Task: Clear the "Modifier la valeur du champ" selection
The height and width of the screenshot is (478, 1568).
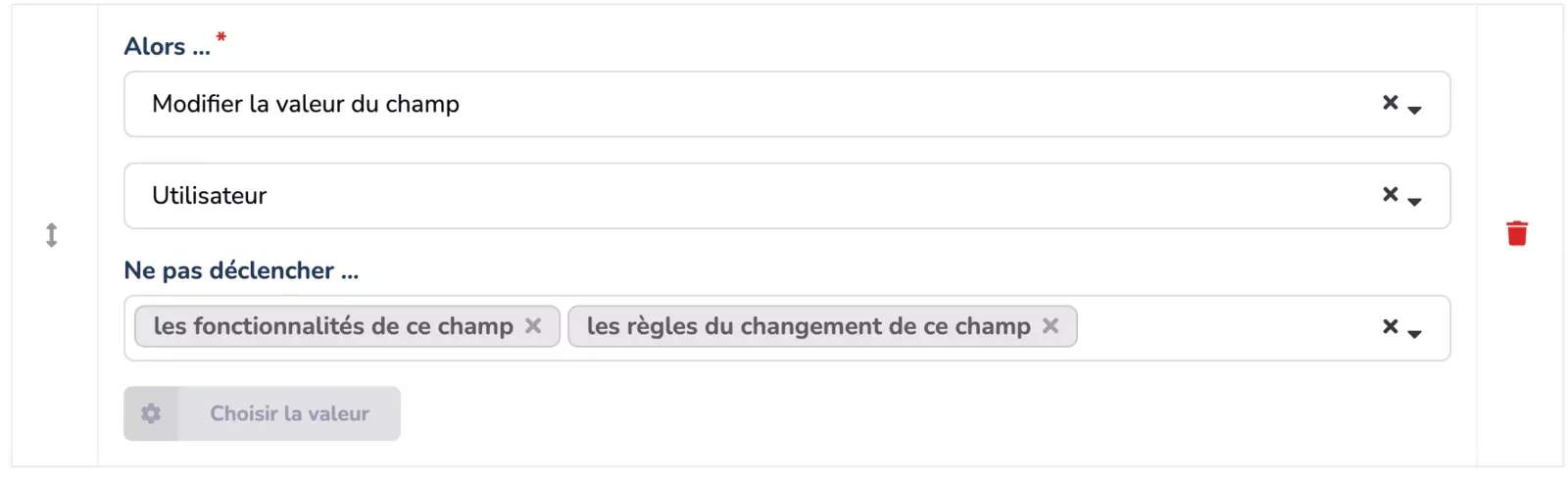Action: click(1390, 103)
